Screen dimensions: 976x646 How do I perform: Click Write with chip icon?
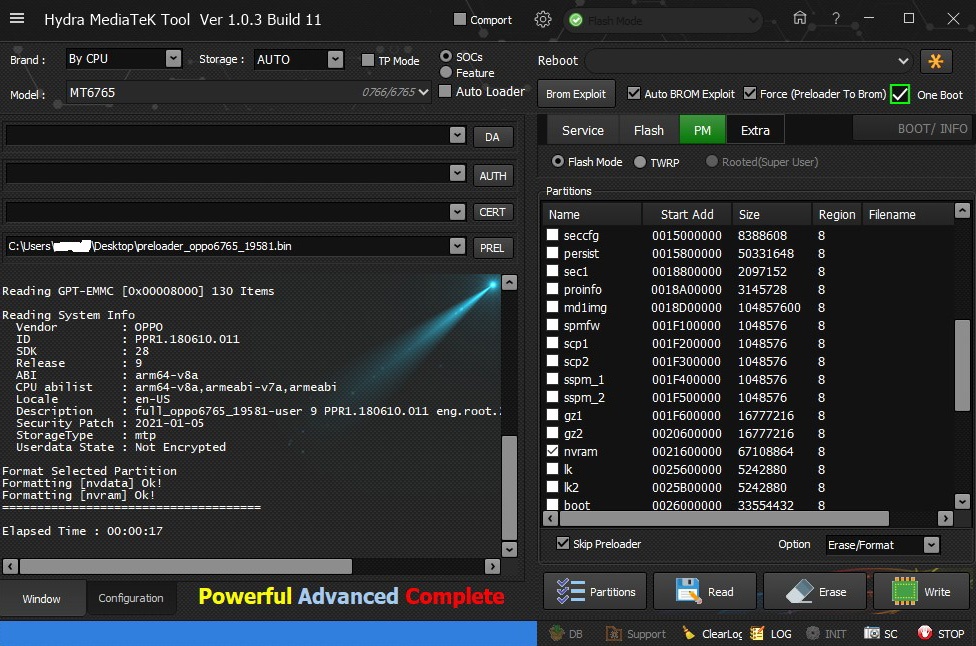coord(921,591)
